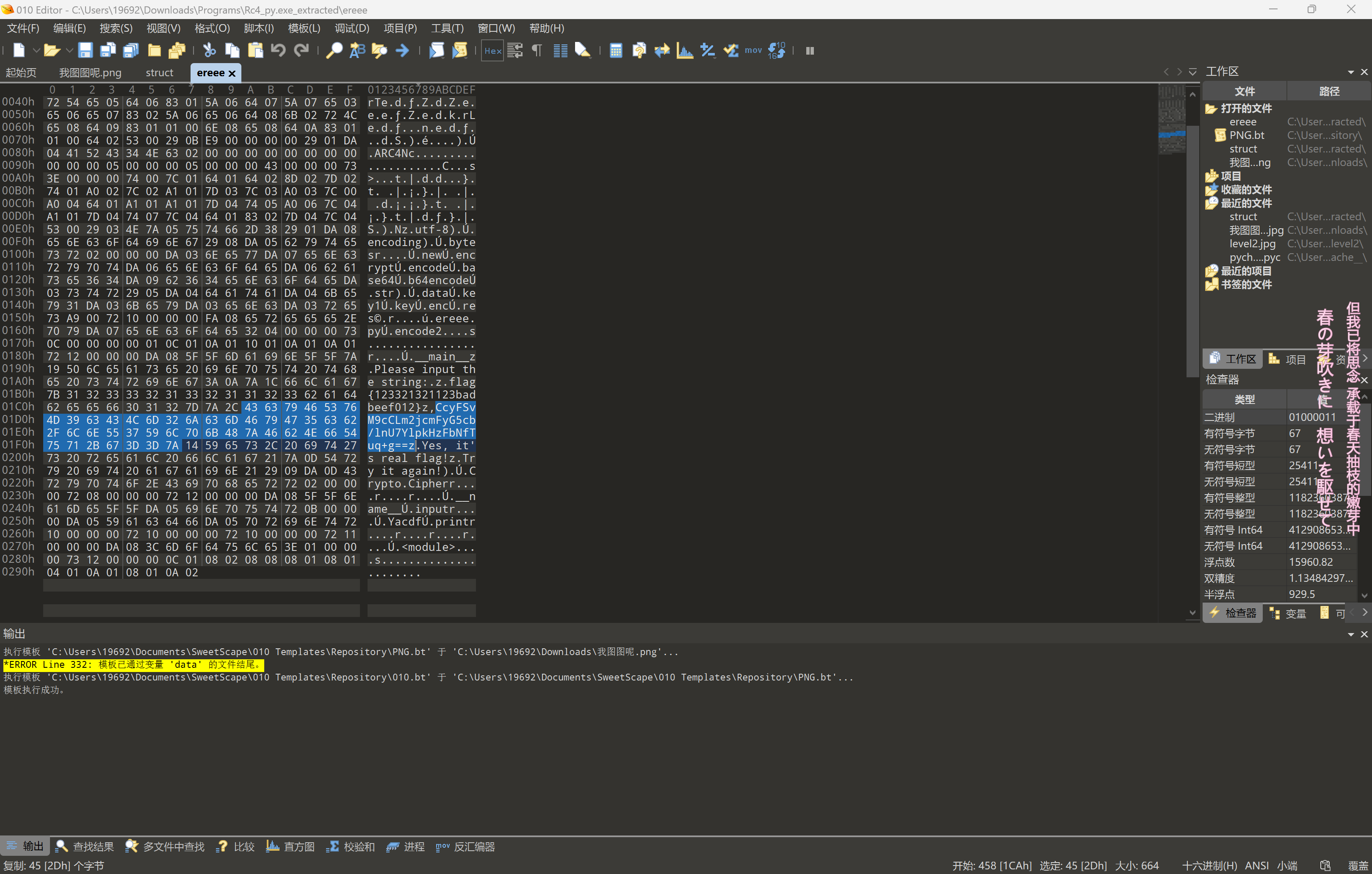The height and width of the screenshot is (874, 1372).
Task: Open the 模板(L) menu
Action: coord(304,28)
